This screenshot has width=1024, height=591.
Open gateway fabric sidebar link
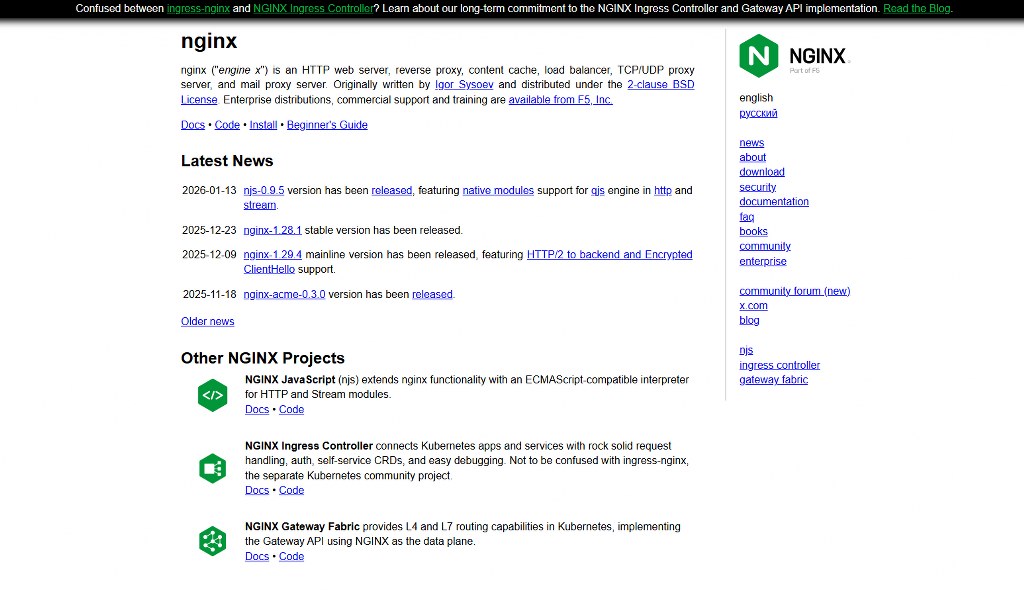(773, 379)
